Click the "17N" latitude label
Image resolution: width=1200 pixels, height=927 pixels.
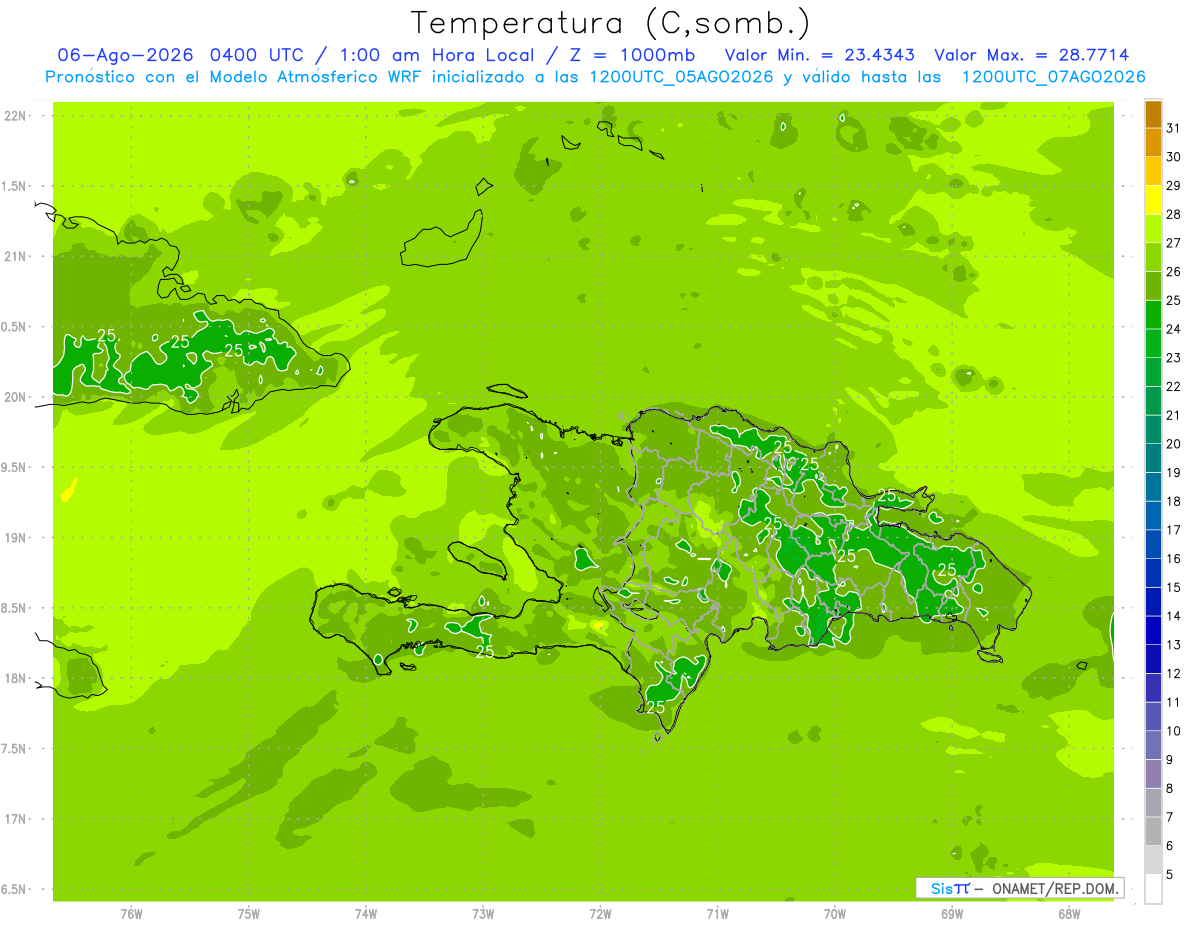tap(16, 820)
